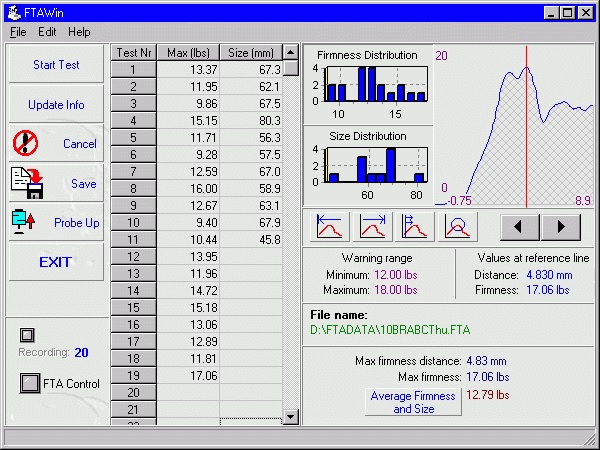Click the Start Test button
The image size is (600, 450).
click(x=56, y=65)
